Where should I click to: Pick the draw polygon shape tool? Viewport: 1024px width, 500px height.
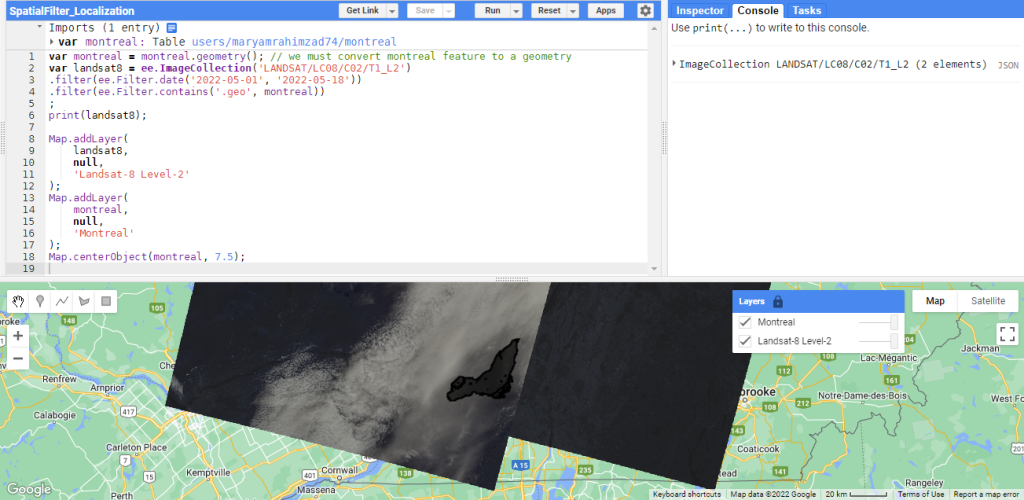point(84,300)
